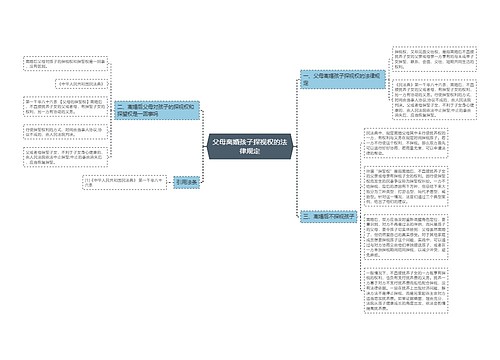Click connector junction left of the central topic
Screen dimensions: 500x360
pos(204,146)
